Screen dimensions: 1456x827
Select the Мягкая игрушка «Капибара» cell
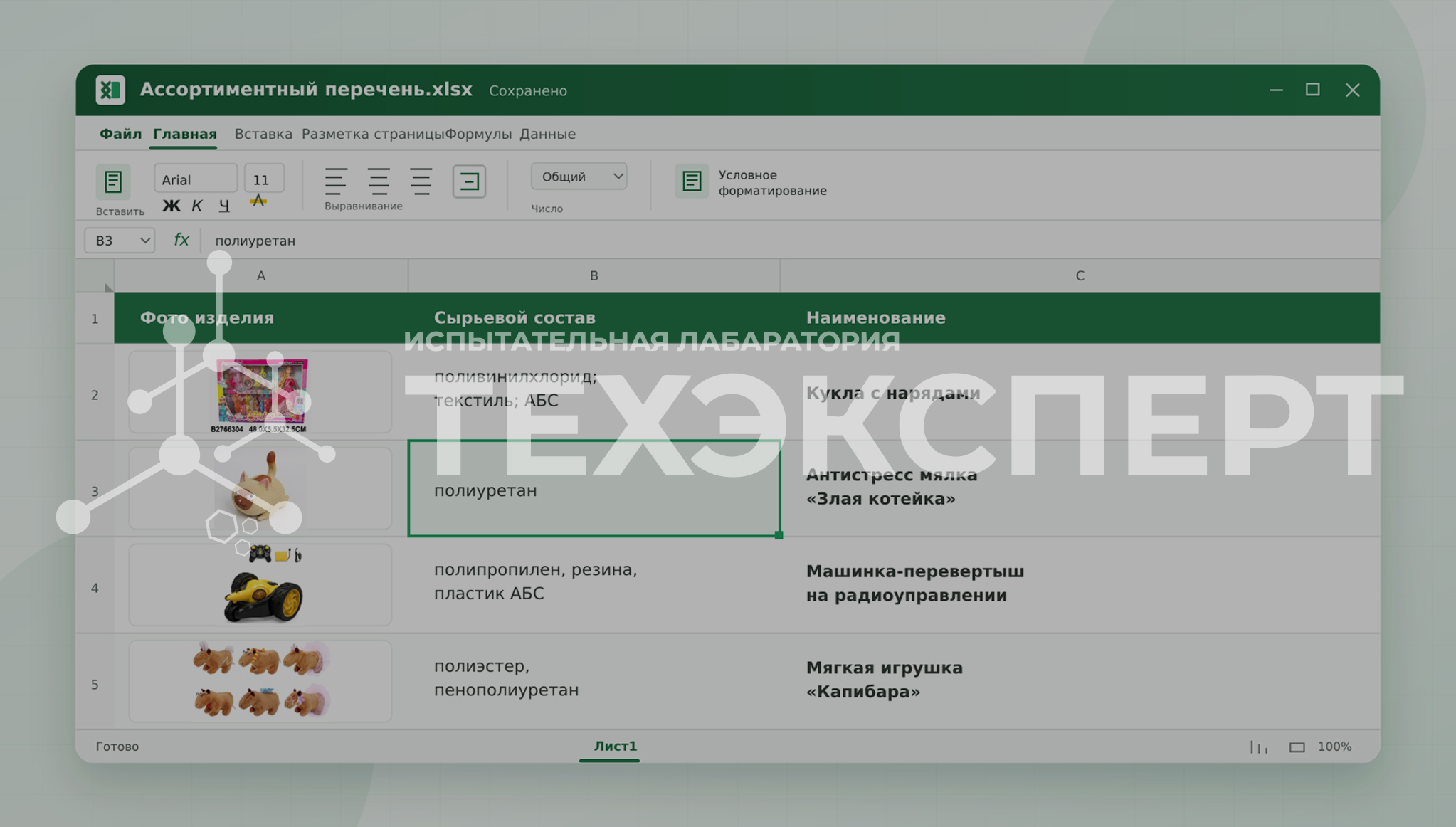[1080, 680]
